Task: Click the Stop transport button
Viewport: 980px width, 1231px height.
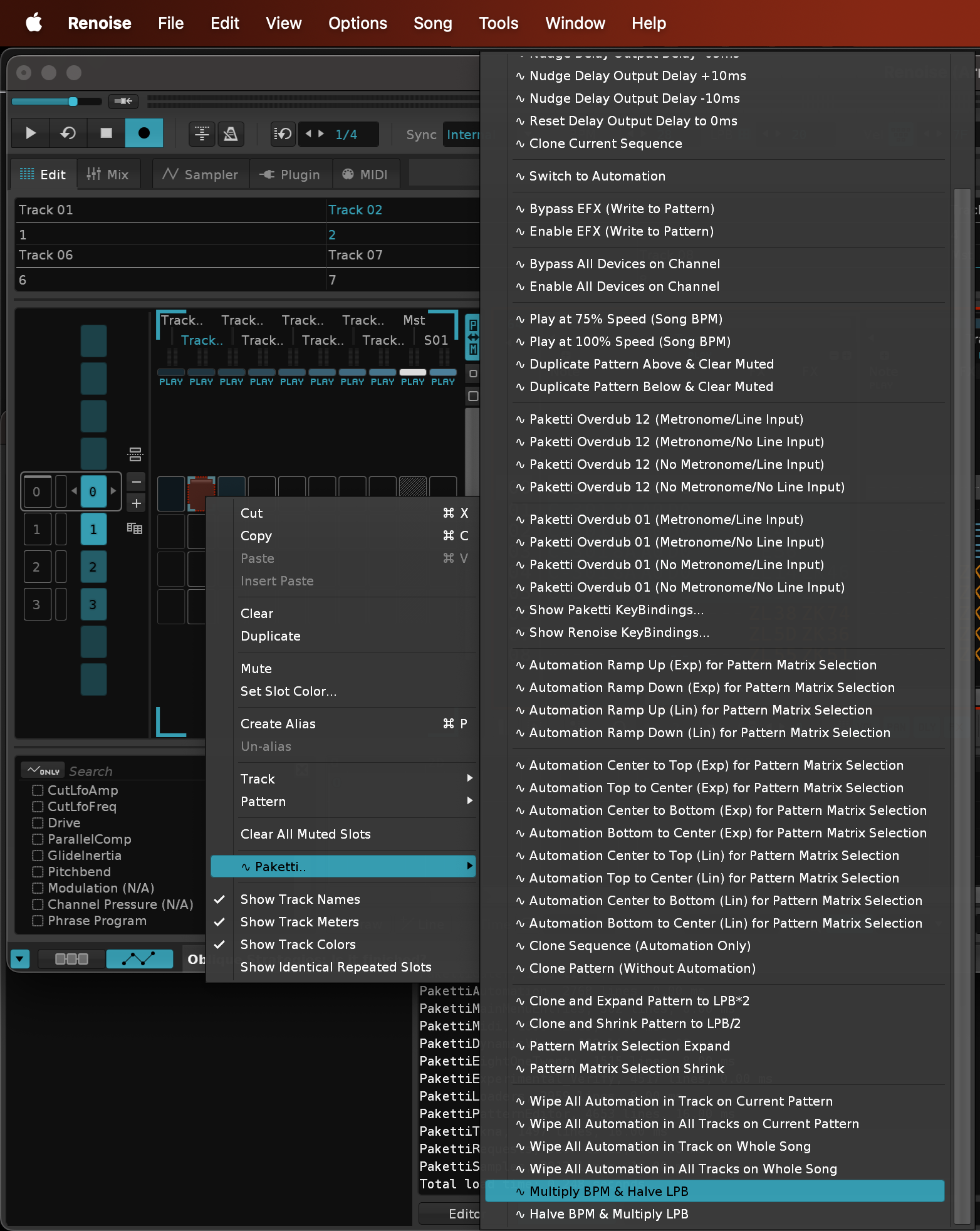Action: pos(106,133)
